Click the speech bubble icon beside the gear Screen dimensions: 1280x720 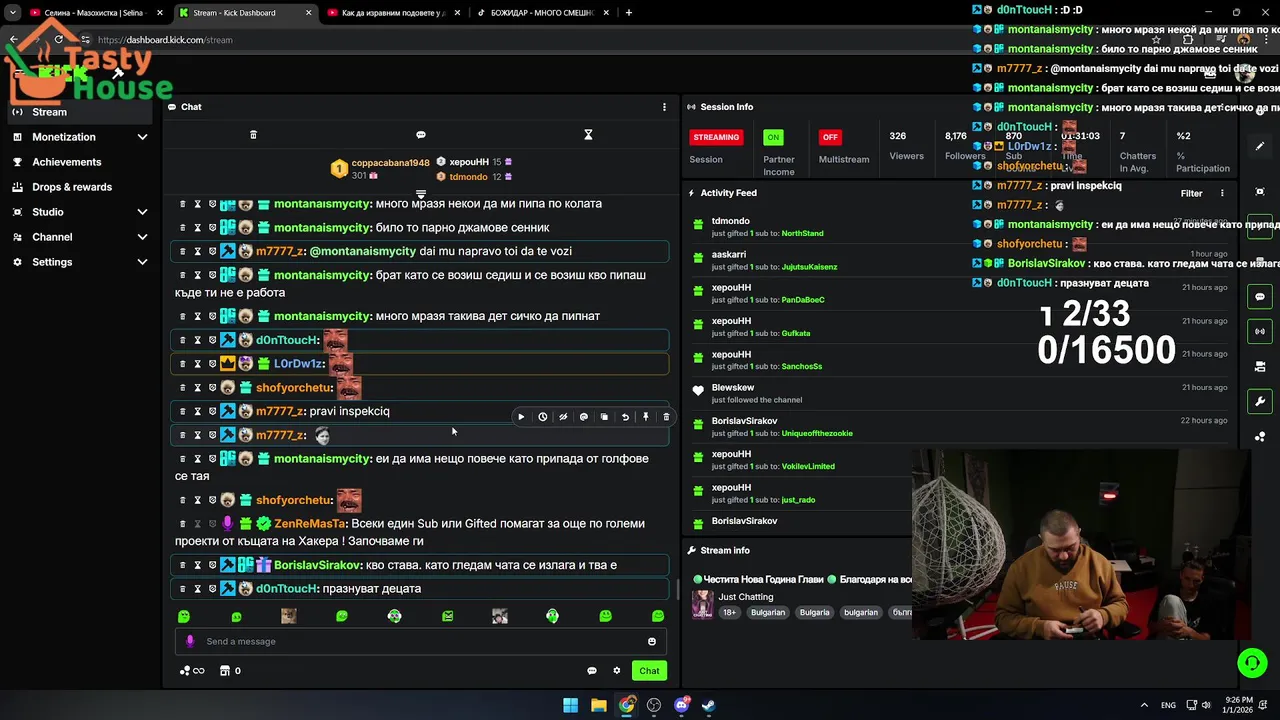[x=592, y=671]
